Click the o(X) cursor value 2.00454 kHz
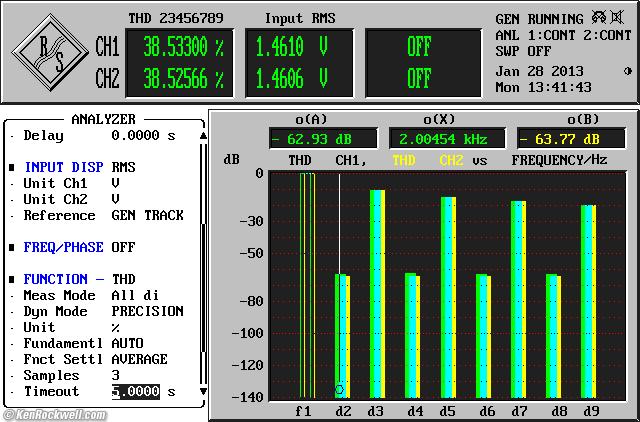Screen dimensions: 640x422 [447, 139]
